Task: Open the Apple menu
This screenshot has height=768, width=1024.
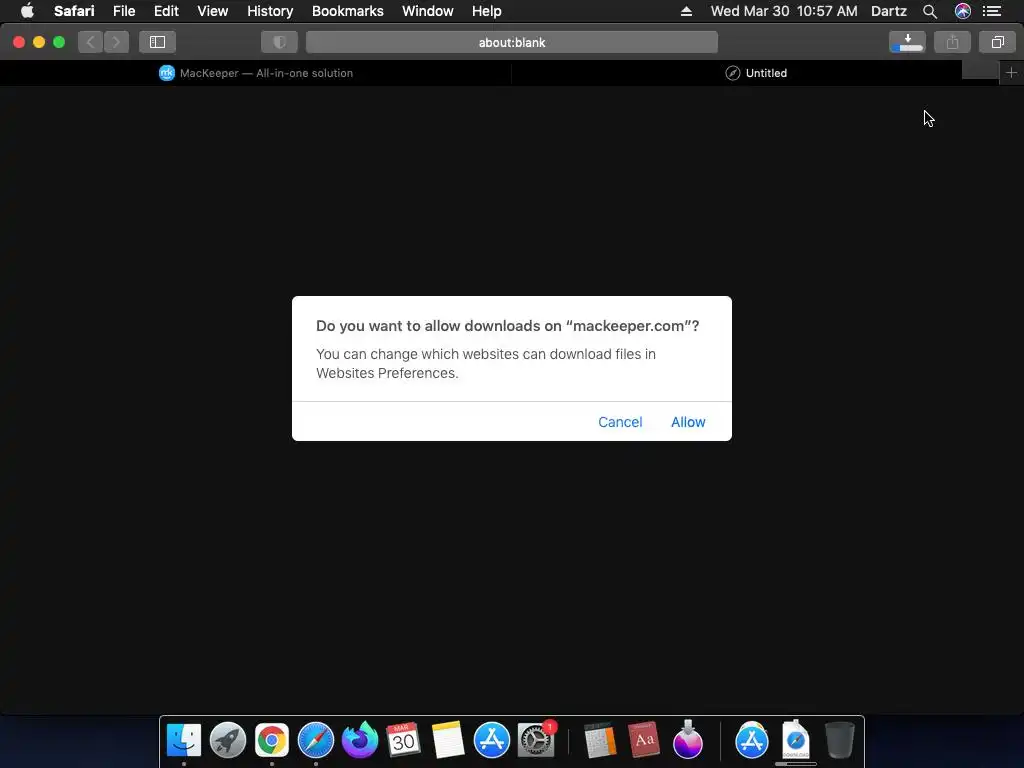Action: 27,11
